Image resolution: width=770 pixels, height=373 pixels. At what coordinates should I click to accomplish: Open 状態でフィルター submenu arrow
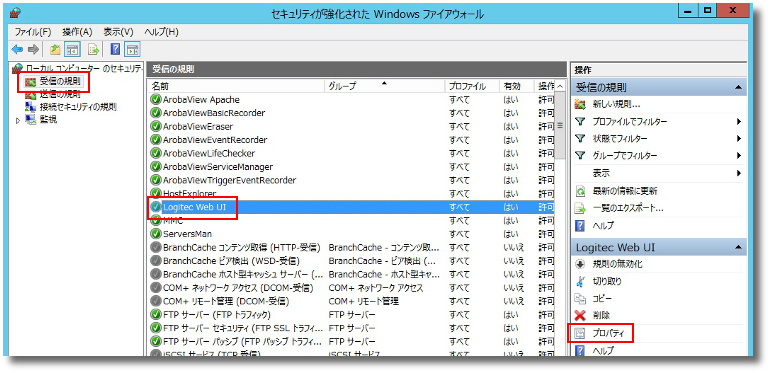(x=739, y=139)
